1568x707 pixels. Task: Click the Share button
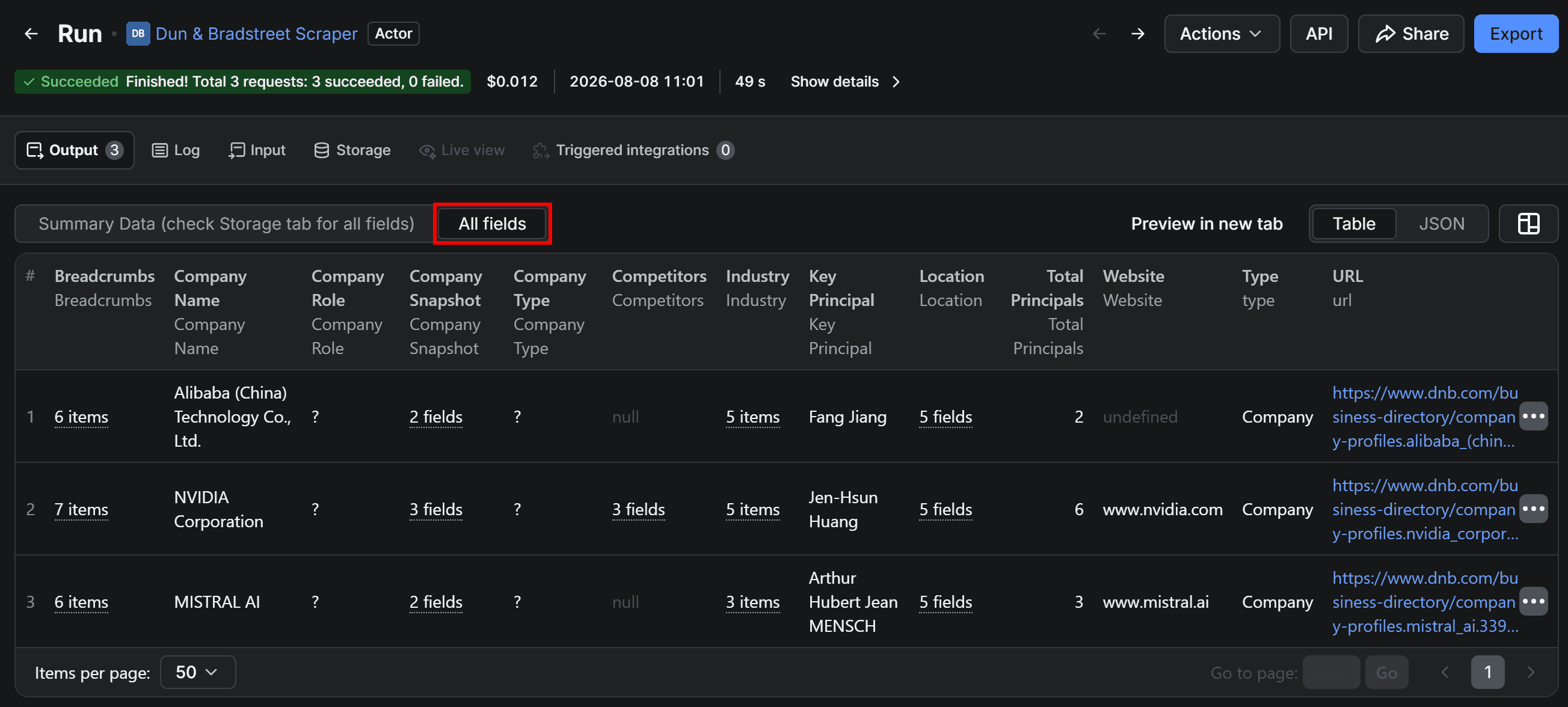(x=1411, y=34)
